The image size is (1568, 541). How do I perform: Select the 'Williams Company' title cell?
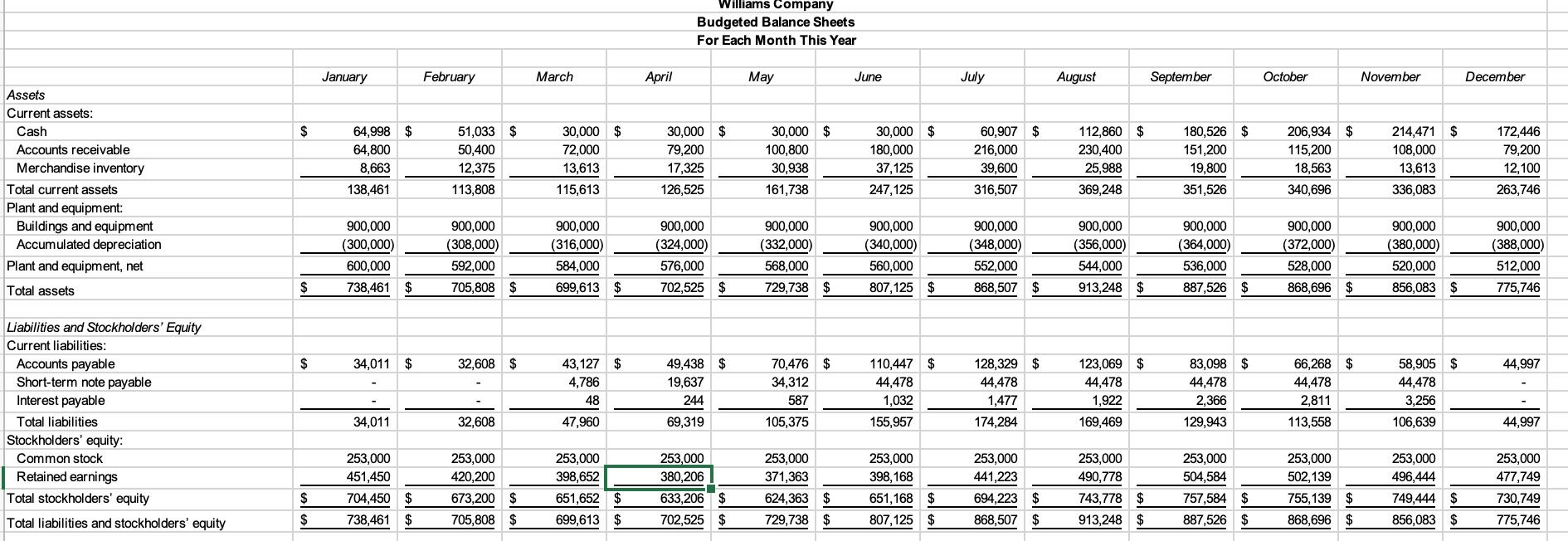click(776, 5)
